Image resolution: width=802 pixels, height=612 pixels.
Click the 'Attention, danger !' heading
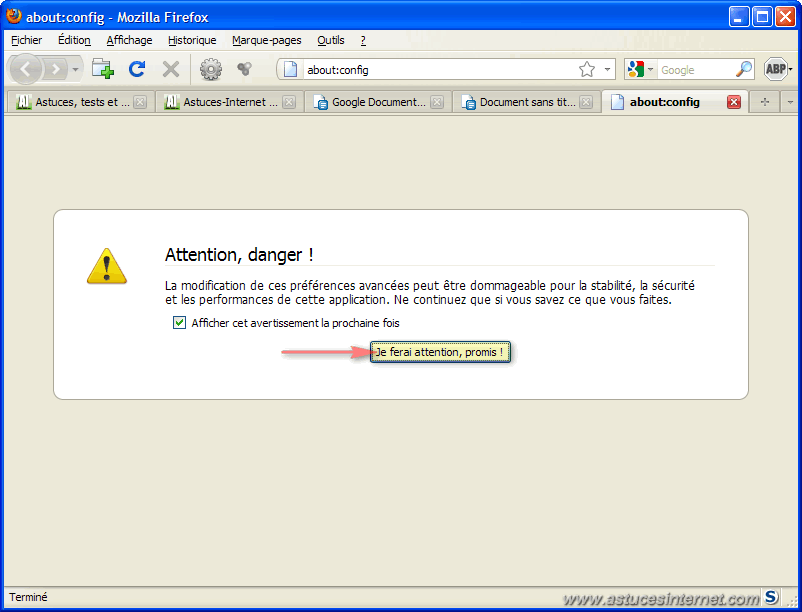coord(239,255)
